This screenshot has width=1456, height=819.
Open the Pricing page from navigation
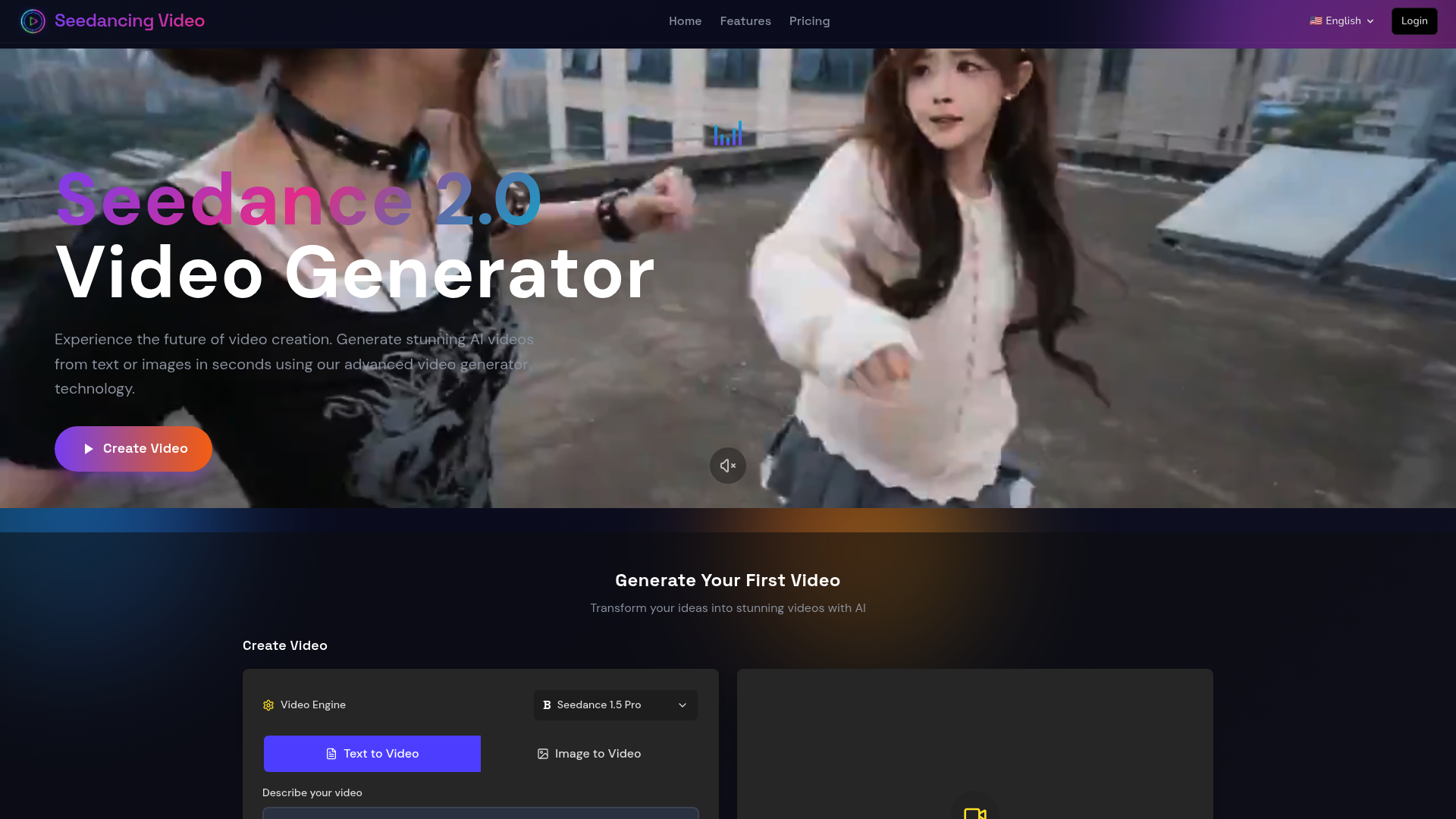pos(809,21)
